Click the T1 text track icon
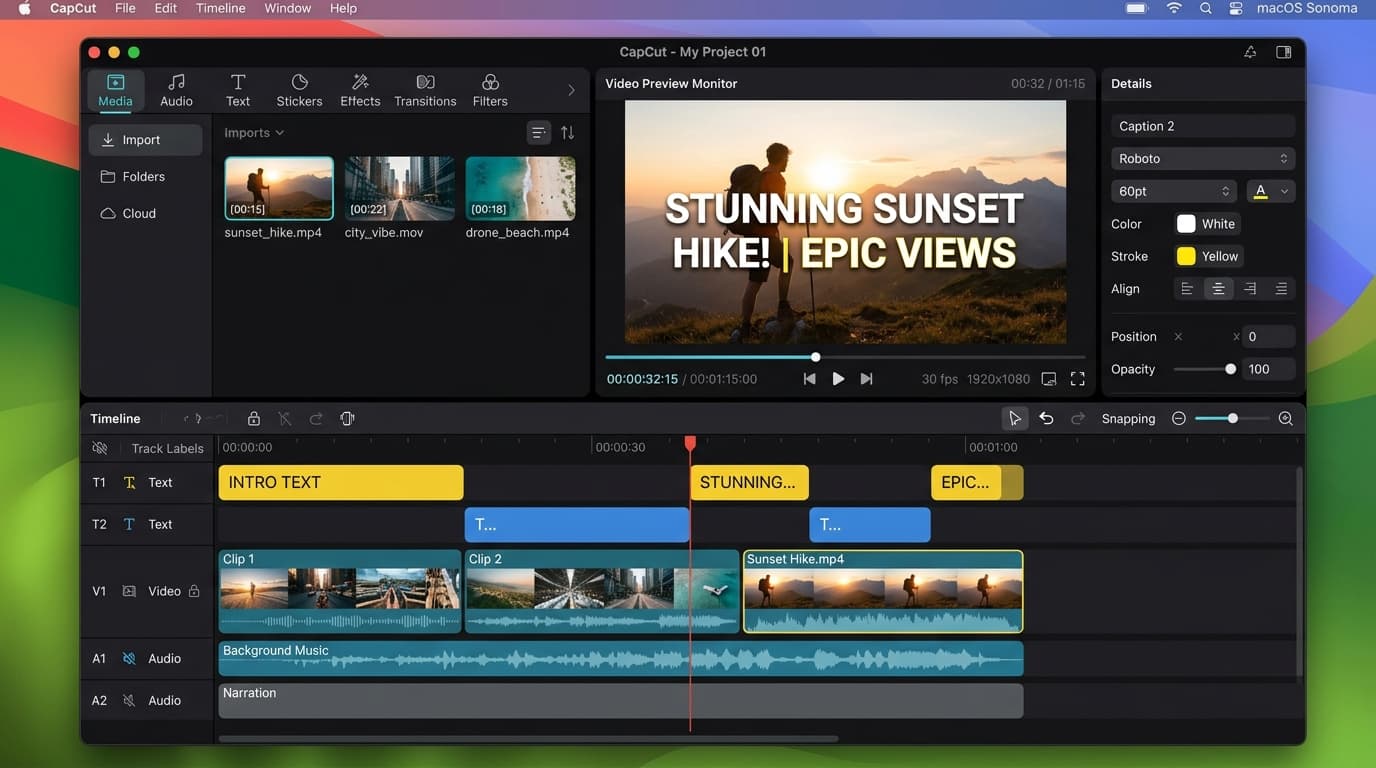Image resolution: width=1376 pixels, height=768 pixels. (129, 482)
